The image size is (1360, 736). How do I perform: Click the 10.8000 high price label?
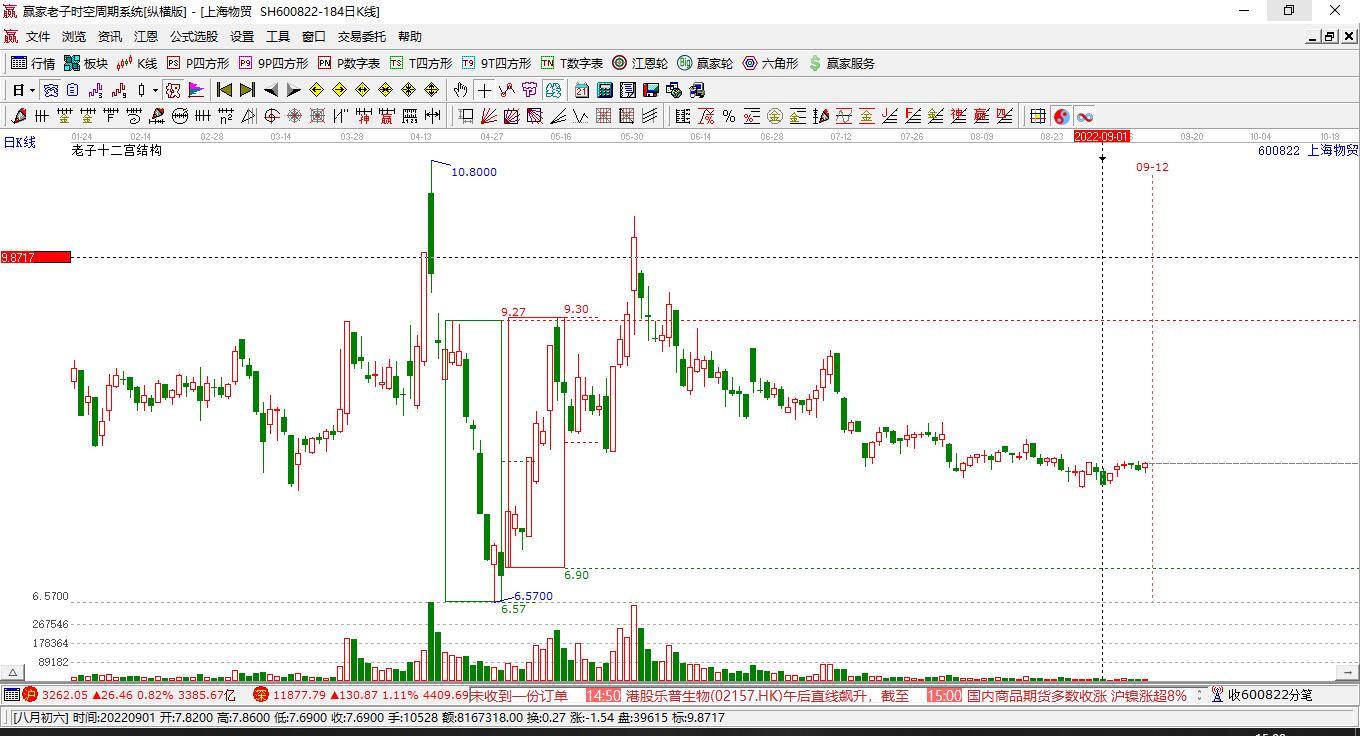coord(474,172)
